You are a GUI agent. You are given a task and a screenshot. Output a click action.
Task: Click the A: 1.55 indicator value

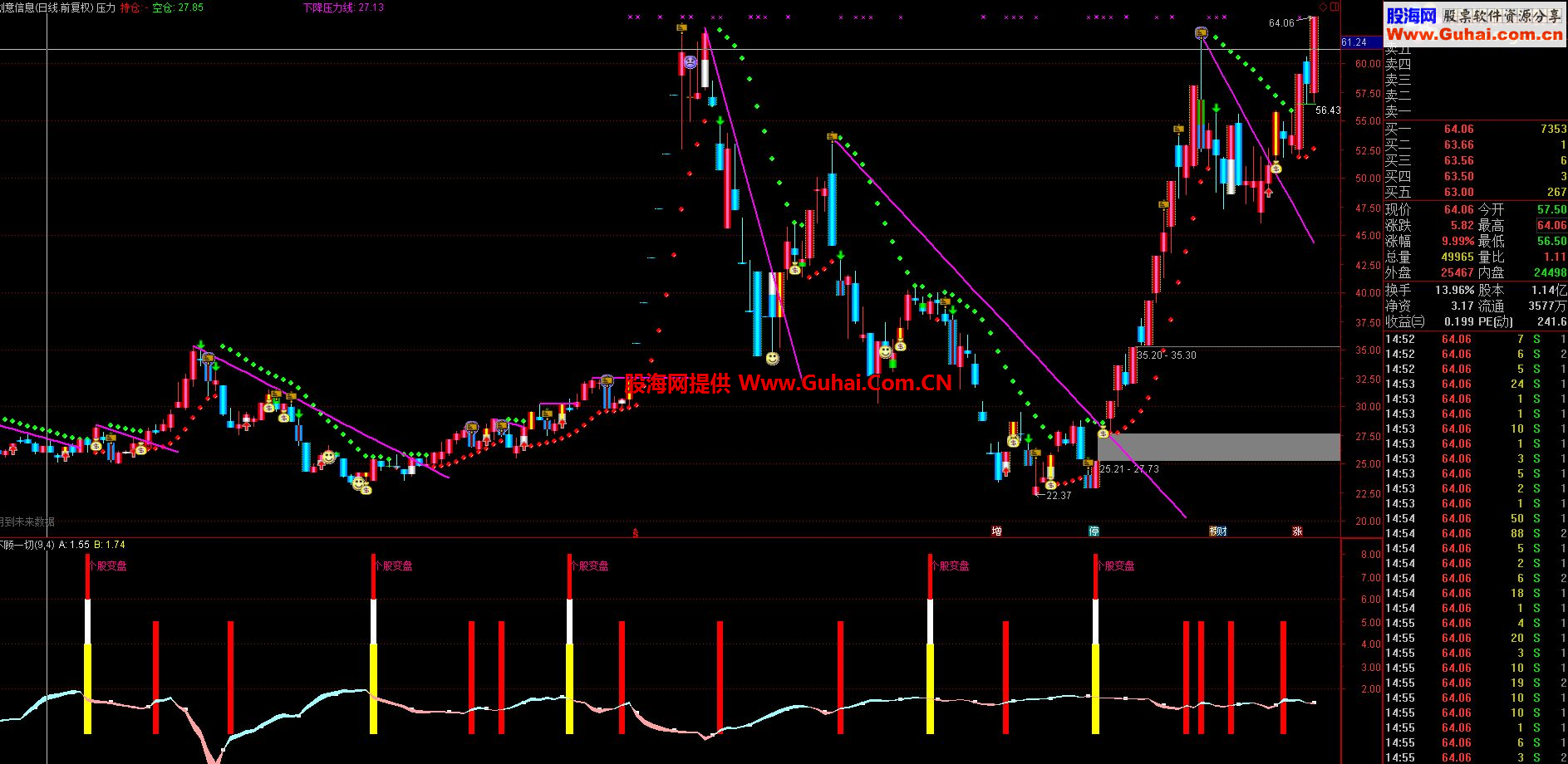pos(74,545)
